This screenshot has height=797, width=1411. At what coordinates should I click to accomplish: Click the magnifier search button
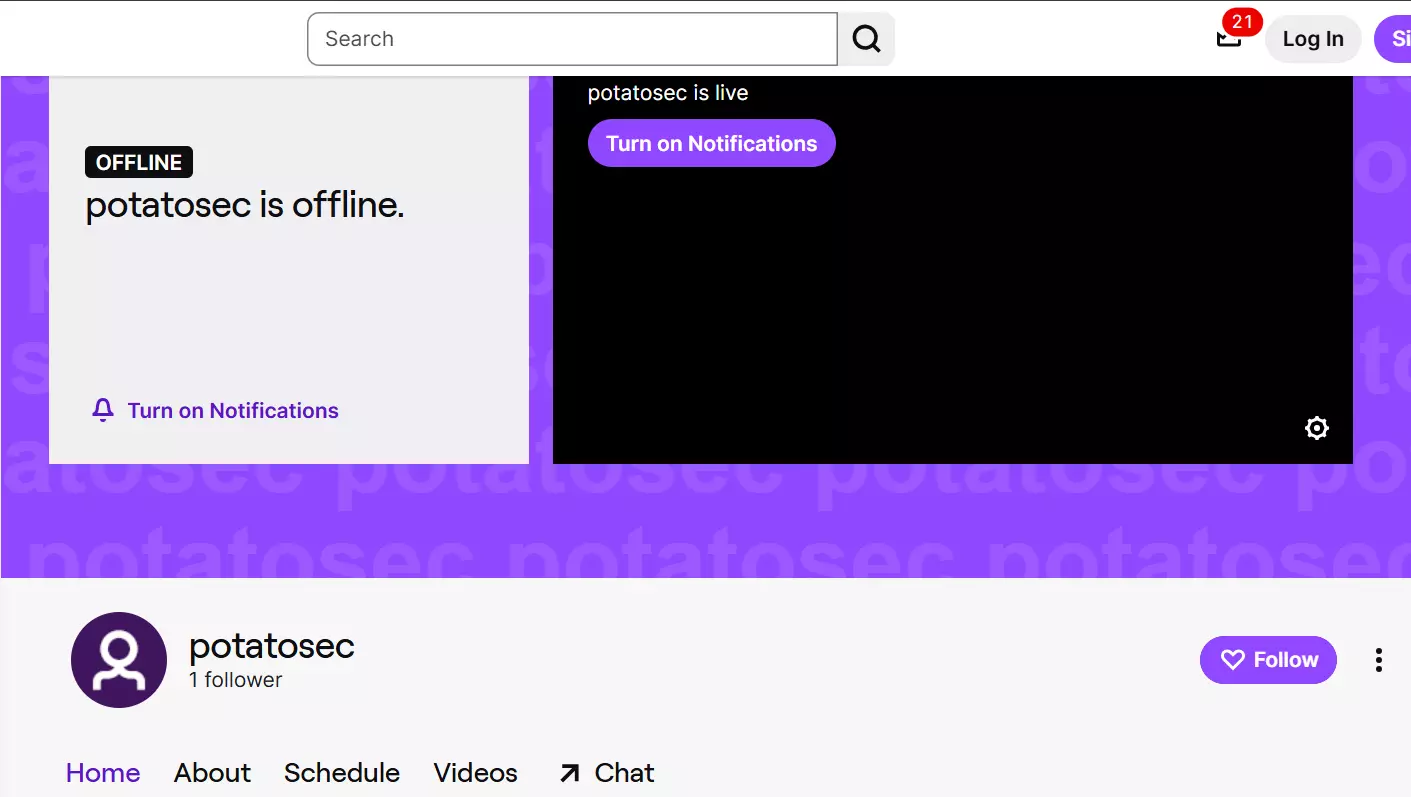(866, 39)
